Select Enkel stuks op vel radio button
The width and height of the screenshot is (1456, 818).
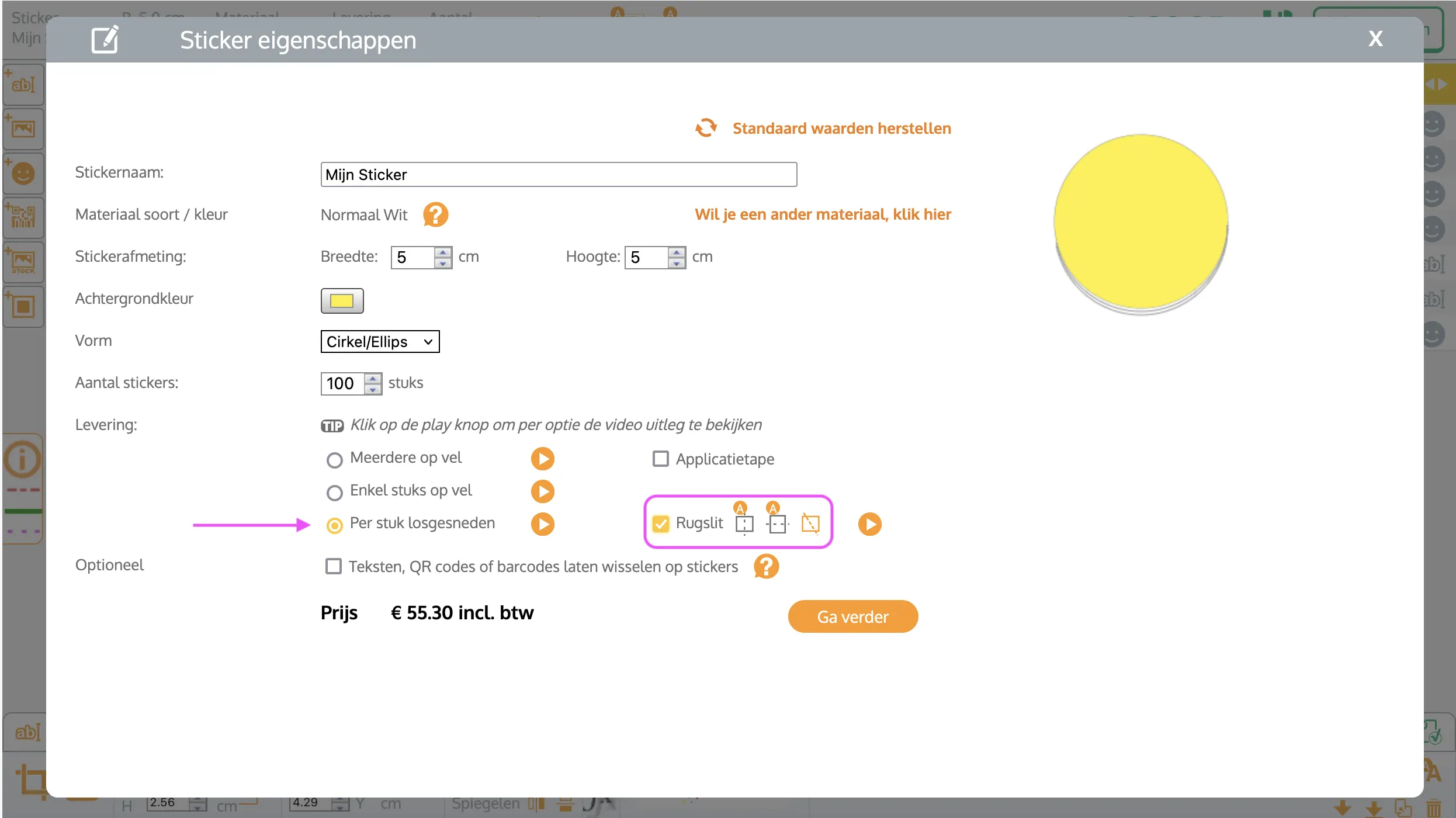(334, 493)
